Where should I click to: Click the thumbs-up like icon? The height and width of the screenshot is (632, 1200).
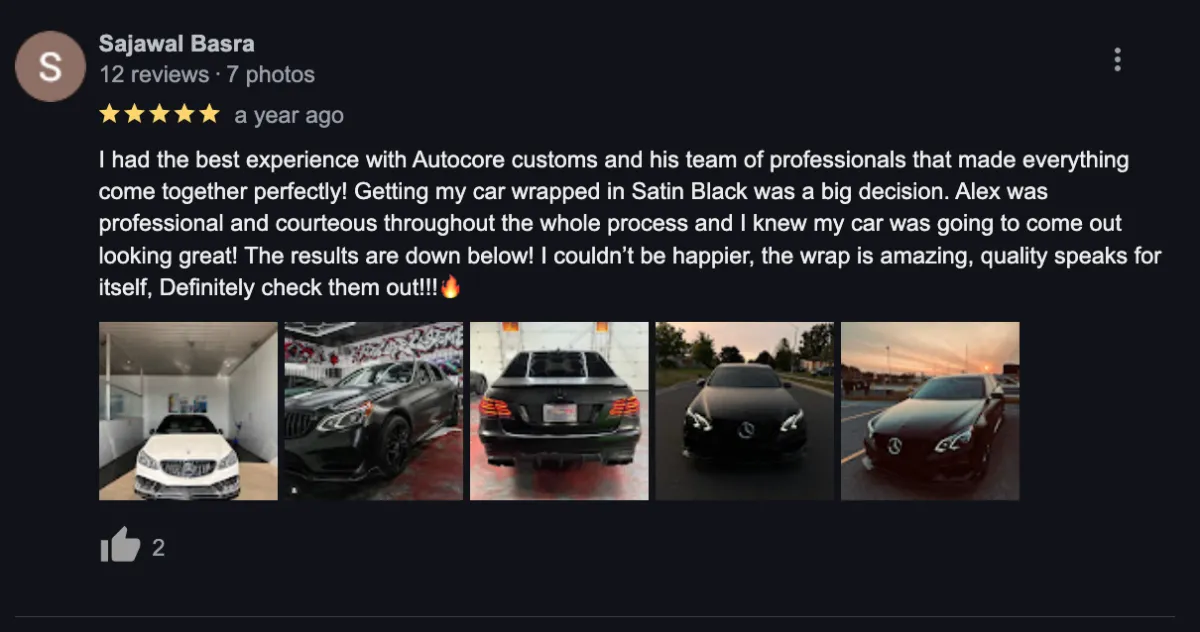(119, 547)
